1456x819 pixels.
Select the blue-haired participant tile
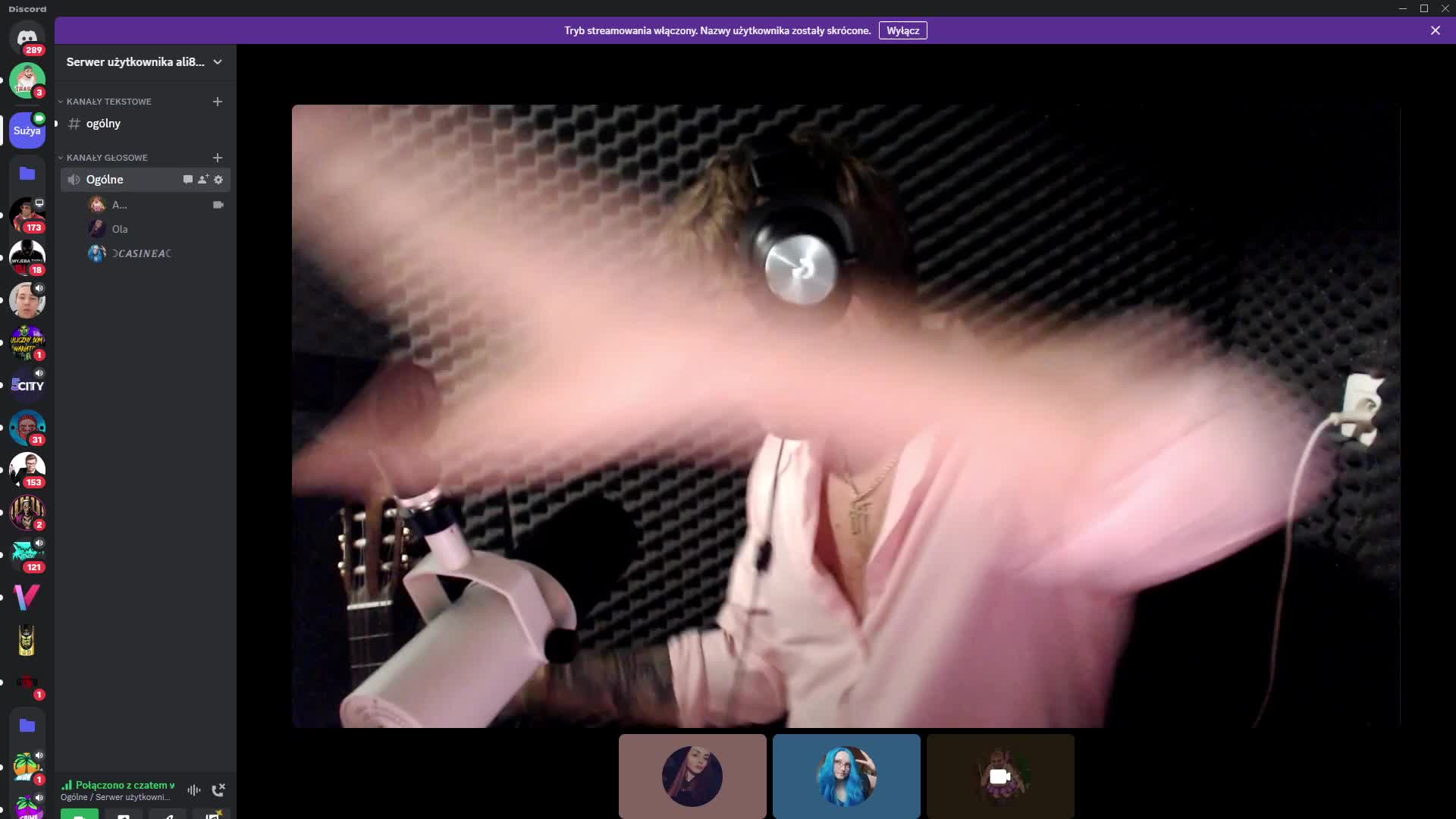tap(846, 776)
